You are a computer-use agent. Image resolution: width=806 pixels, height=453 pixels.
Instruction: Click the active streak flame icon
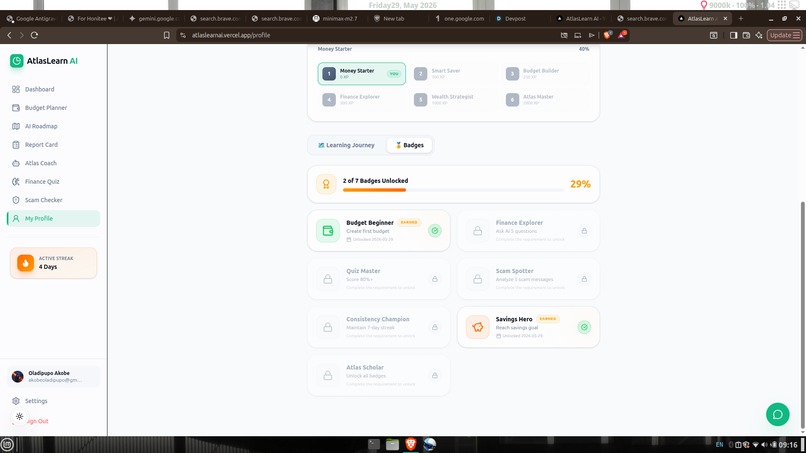(25, 263)
